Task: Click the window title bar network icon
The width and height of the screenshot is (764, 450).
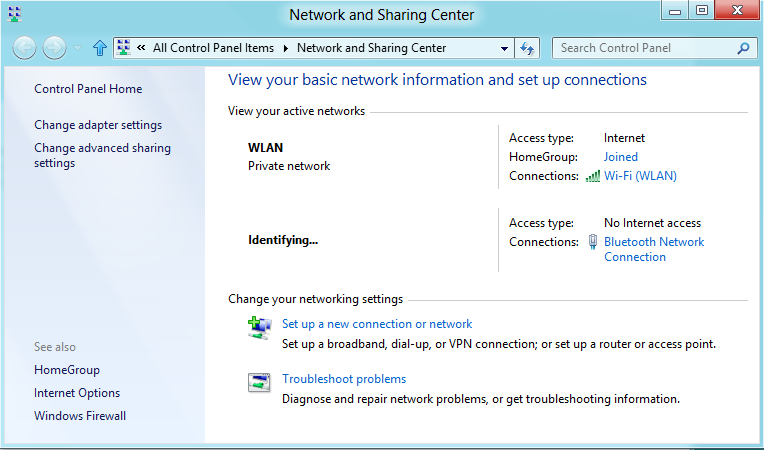Action: (x=15, y=14)
